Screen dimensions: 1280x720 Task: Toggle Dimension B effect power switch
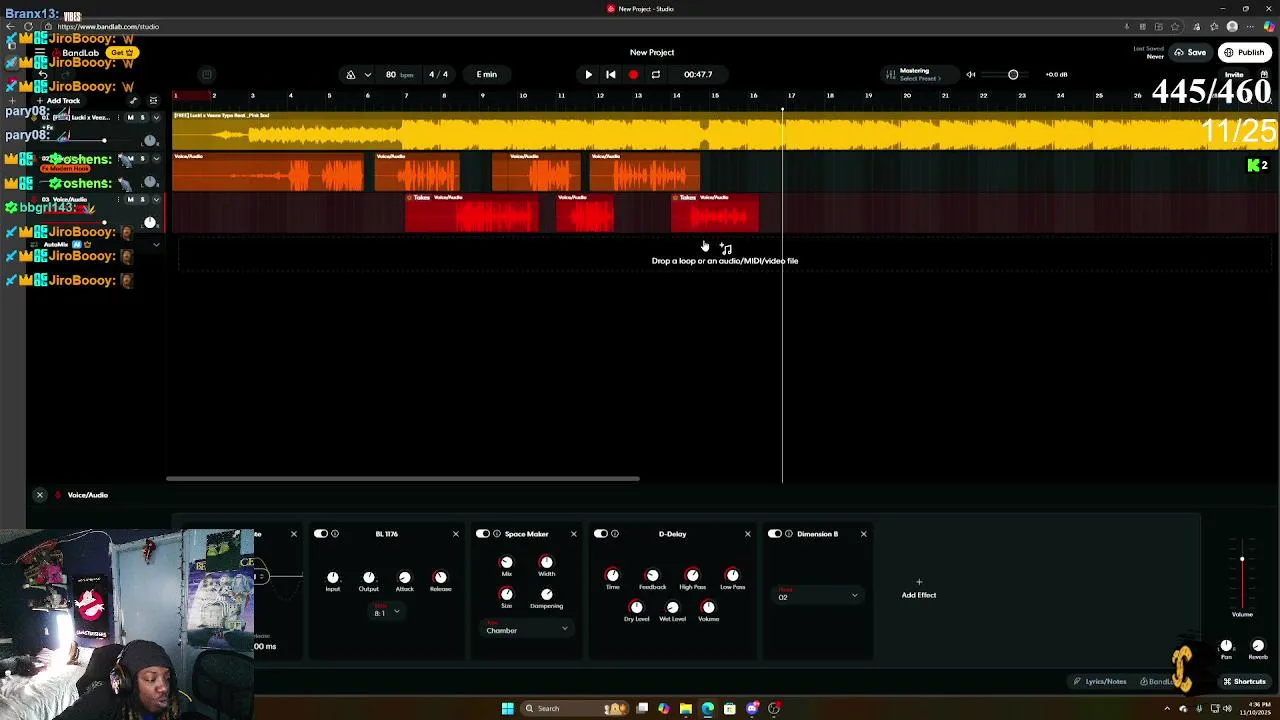coord(774,534)
